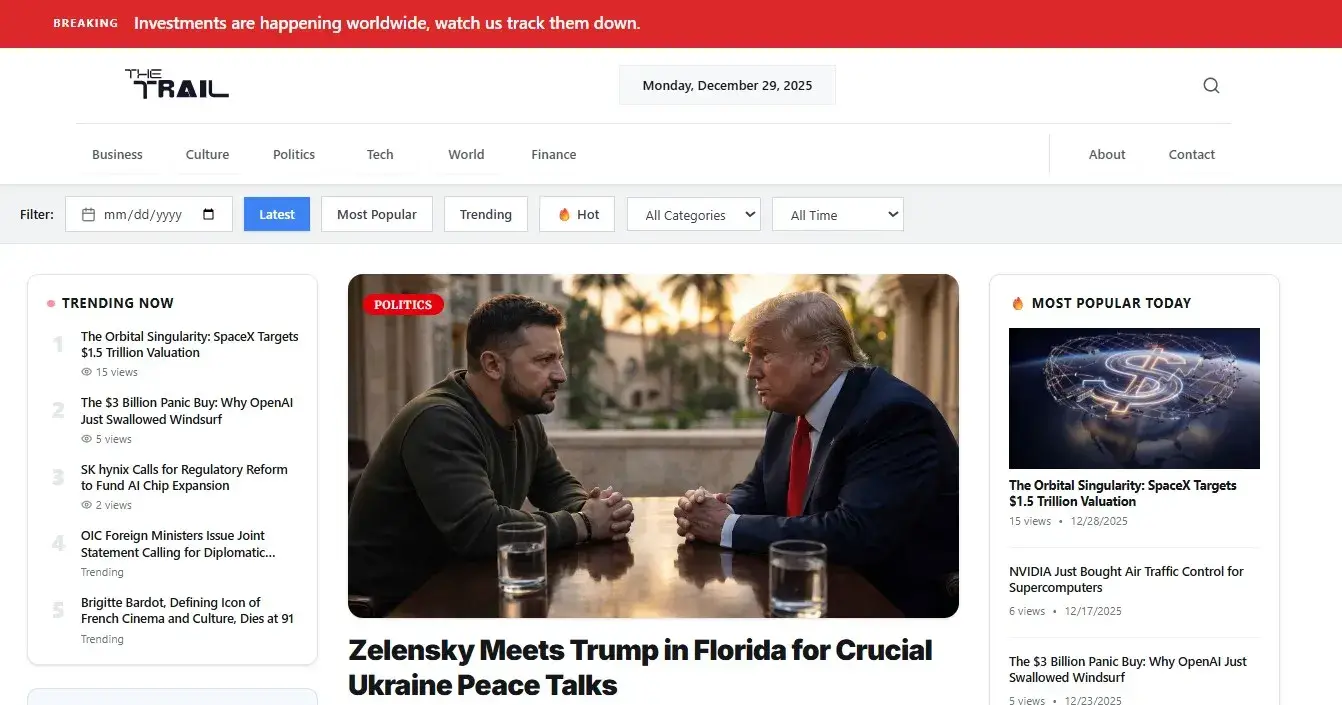
Task: Click the red dot beside Trending Now
Action: (x=51, y=303)
